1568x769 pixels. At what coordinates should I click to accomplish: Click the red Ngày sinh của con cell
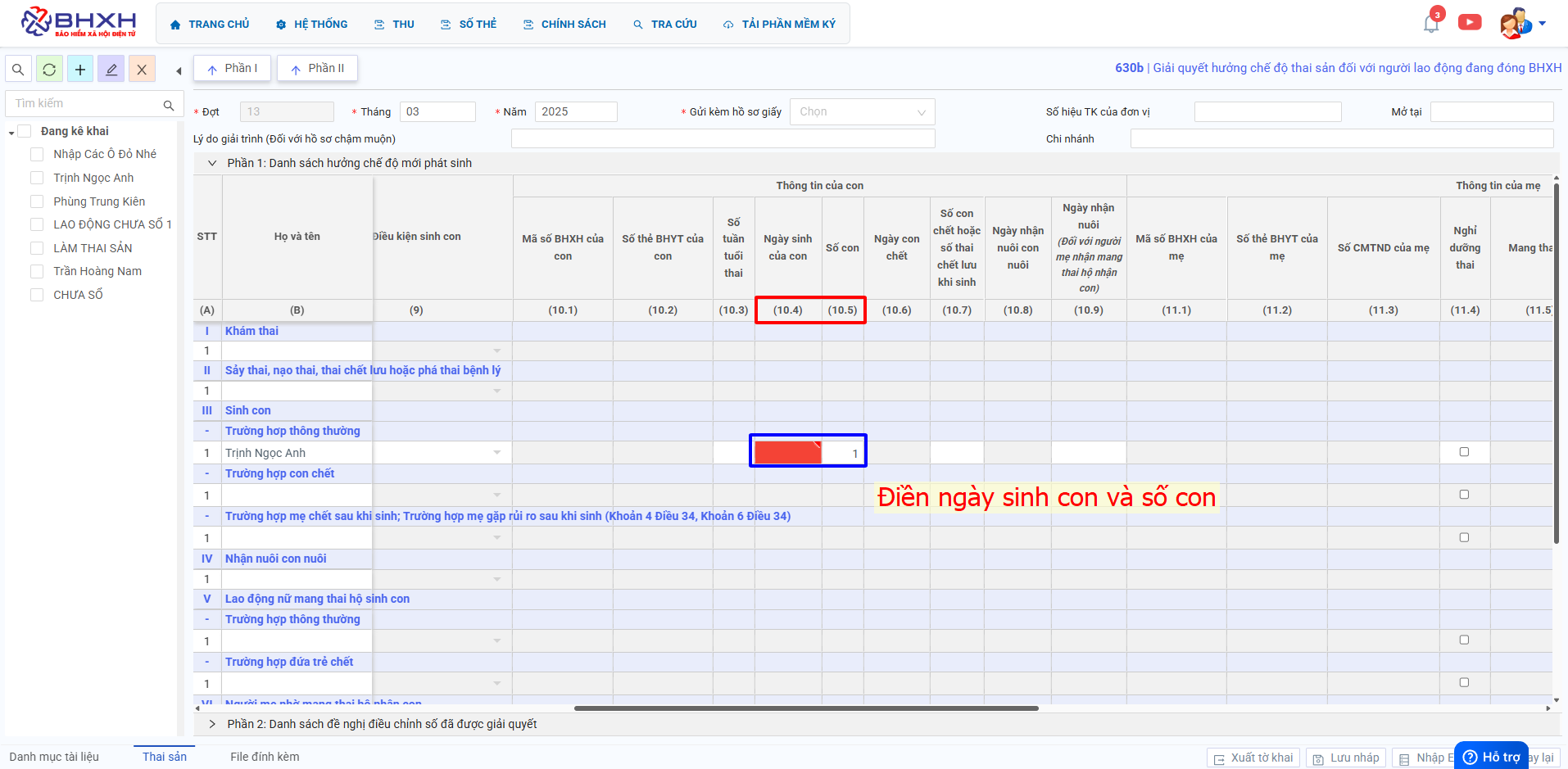(x=788, y=452)
